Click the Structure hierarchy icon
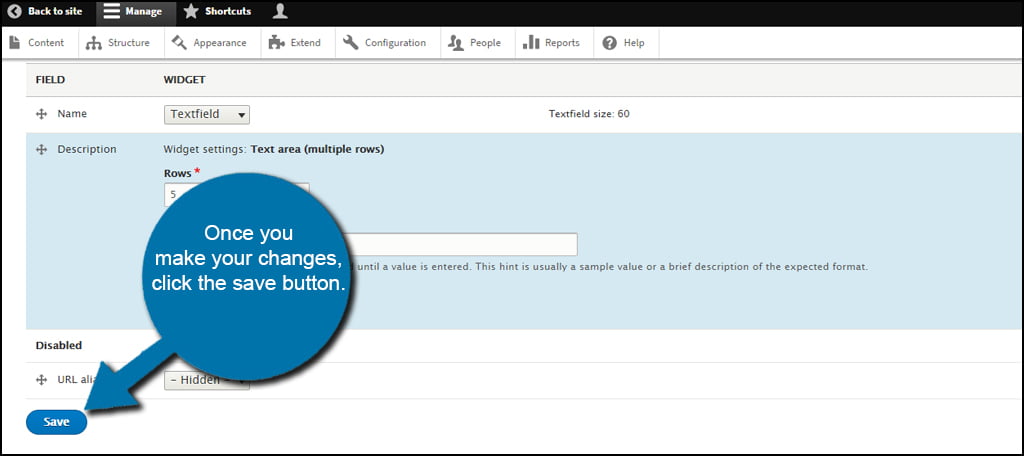The image size is (1024, 456). (x=93, y=43)
